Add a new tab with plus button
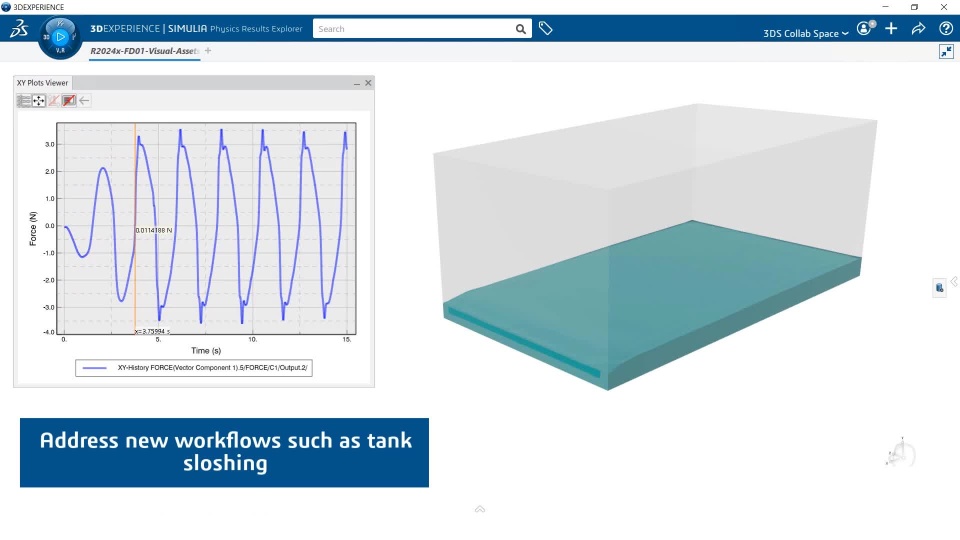Image resolution: width=960 pixels, height=540 pixels. [x=208, y=51]
